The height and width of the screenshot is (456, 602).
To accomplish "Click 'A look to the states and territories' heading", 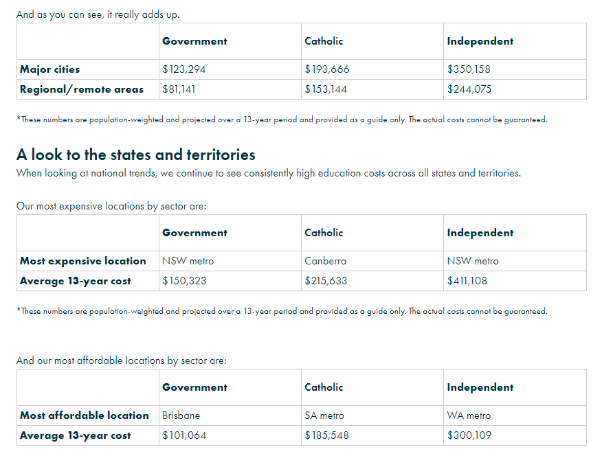I will [x=136, y=154].
